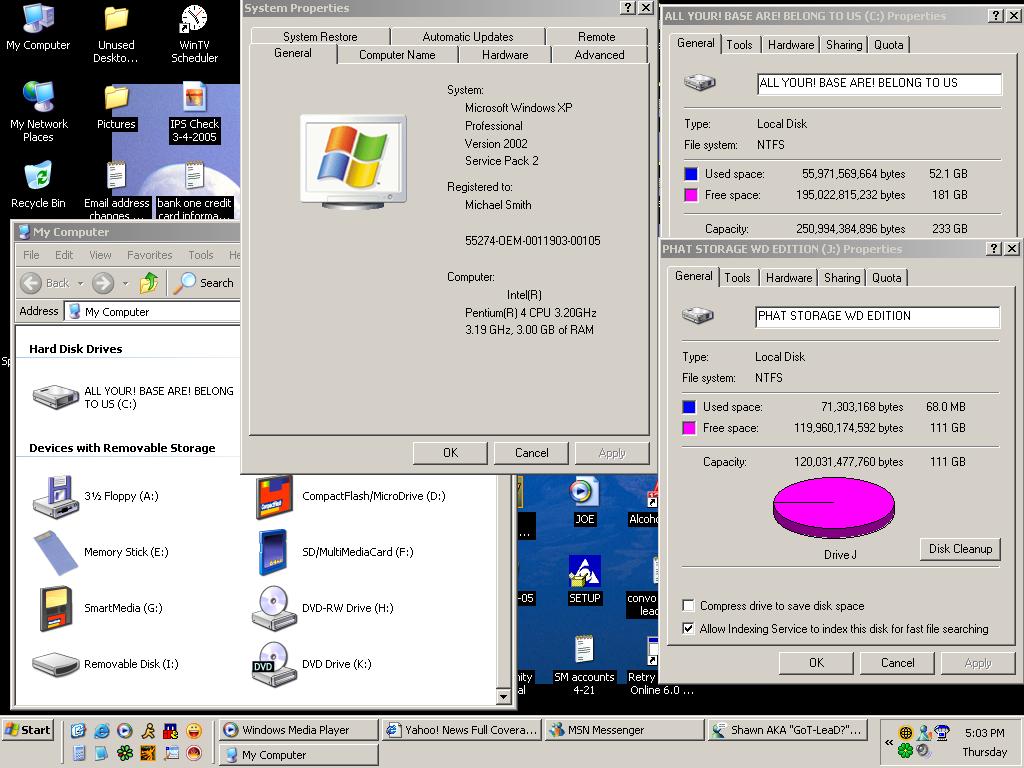Open Tools tab in C: drive Properties
Screen dimensions: 1024x768
tap(739, 44)
